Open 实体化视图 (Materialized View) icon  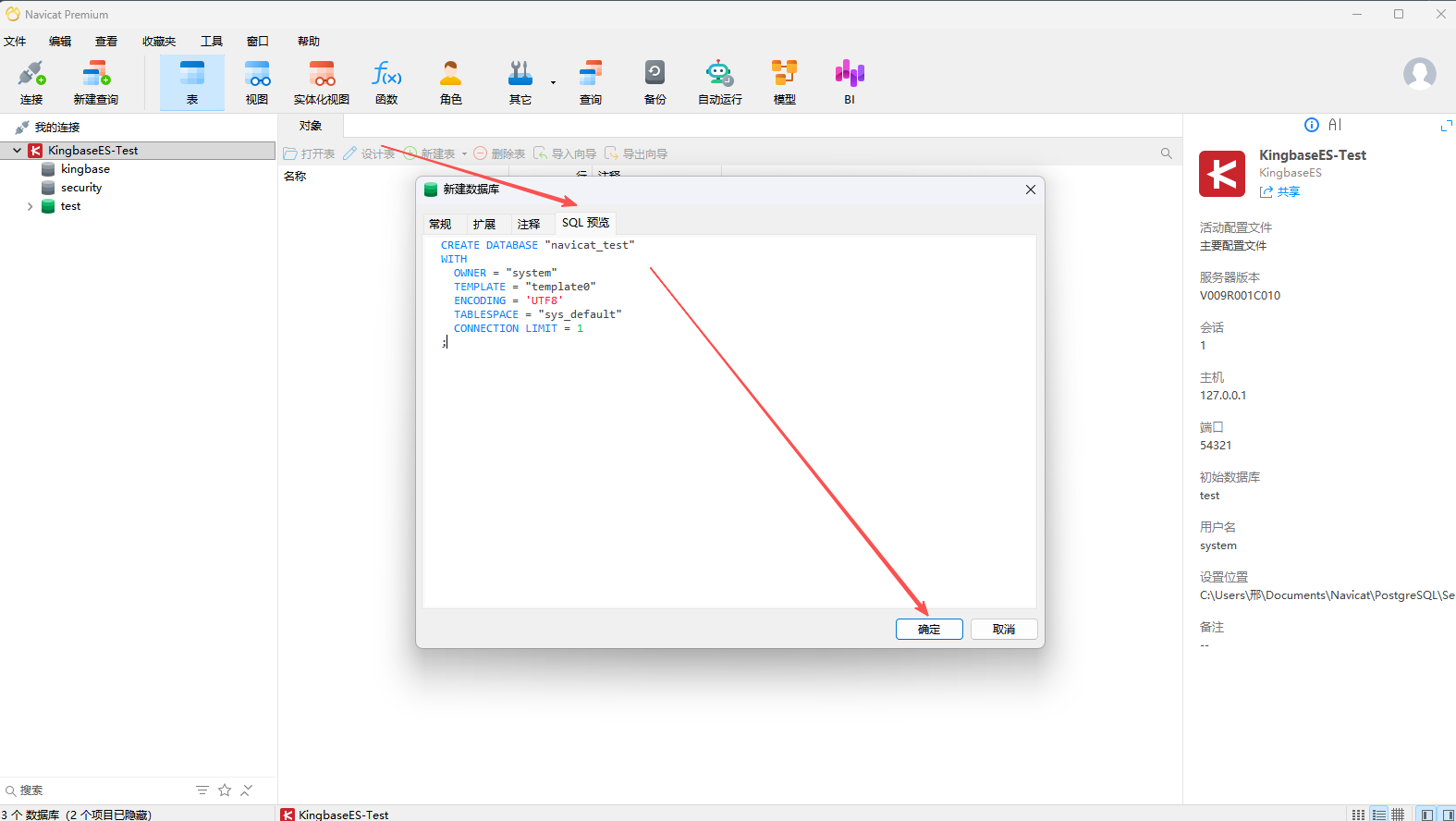tap(322, 82)
